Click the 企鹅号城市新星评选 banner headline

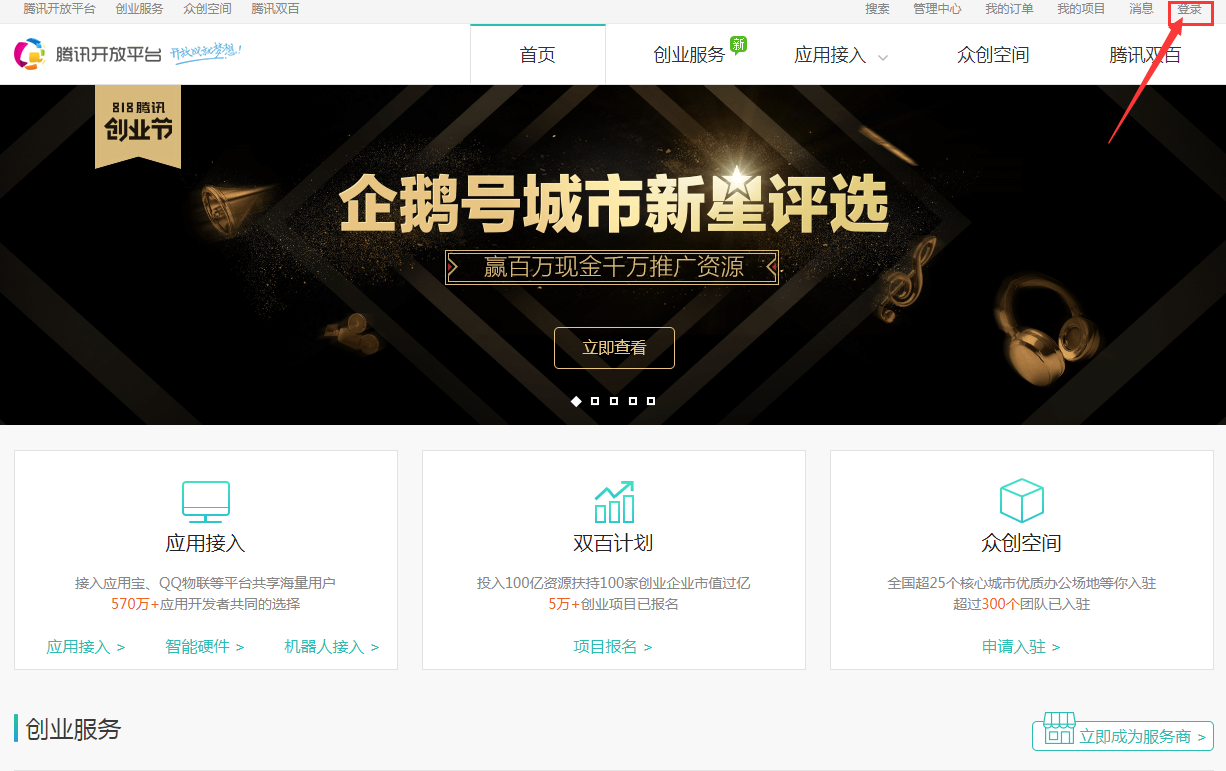(x=614, y=204)
